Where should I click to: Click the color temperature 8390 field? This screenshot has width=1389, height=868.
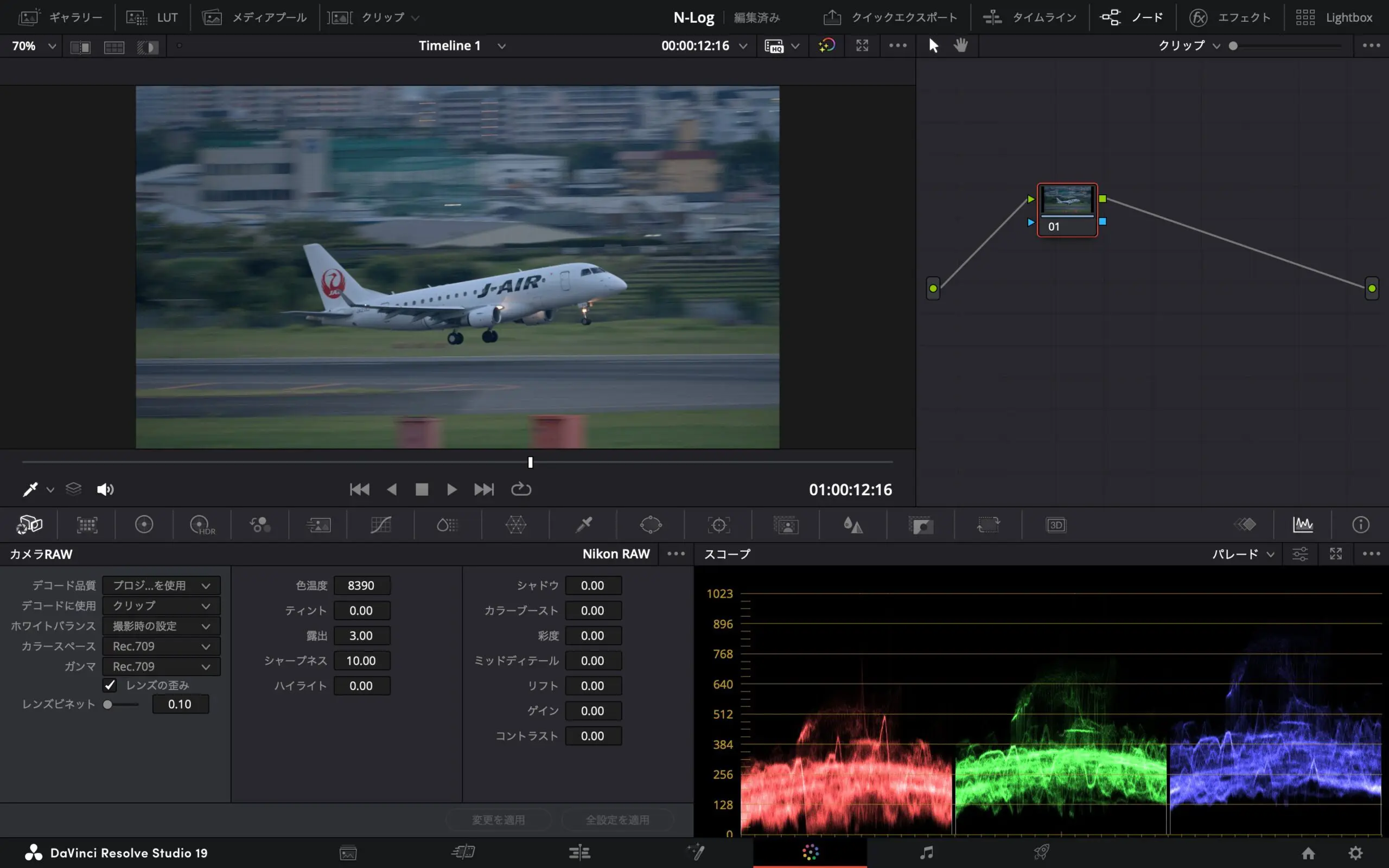361,585
